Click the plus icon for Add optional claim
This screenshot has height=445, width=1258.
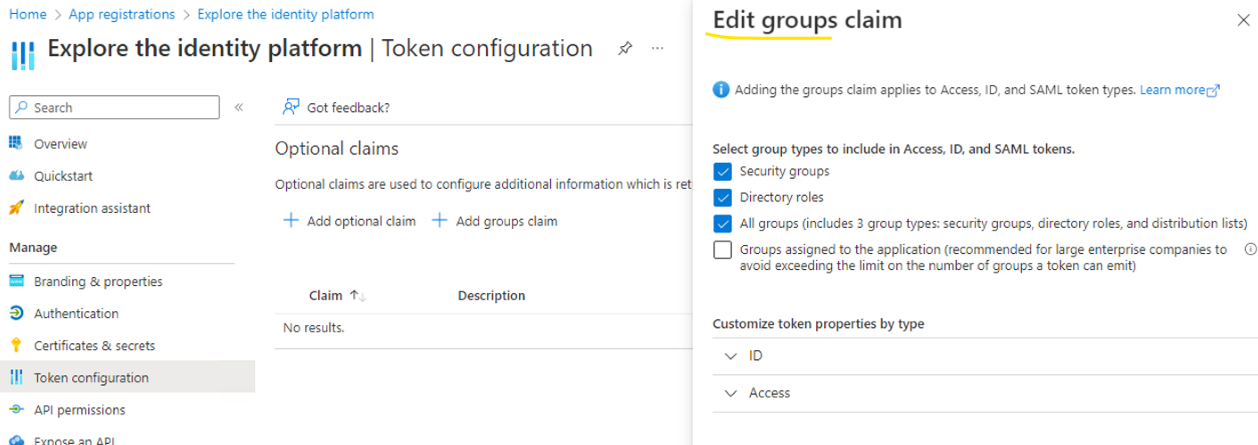[x=291, y=221]
